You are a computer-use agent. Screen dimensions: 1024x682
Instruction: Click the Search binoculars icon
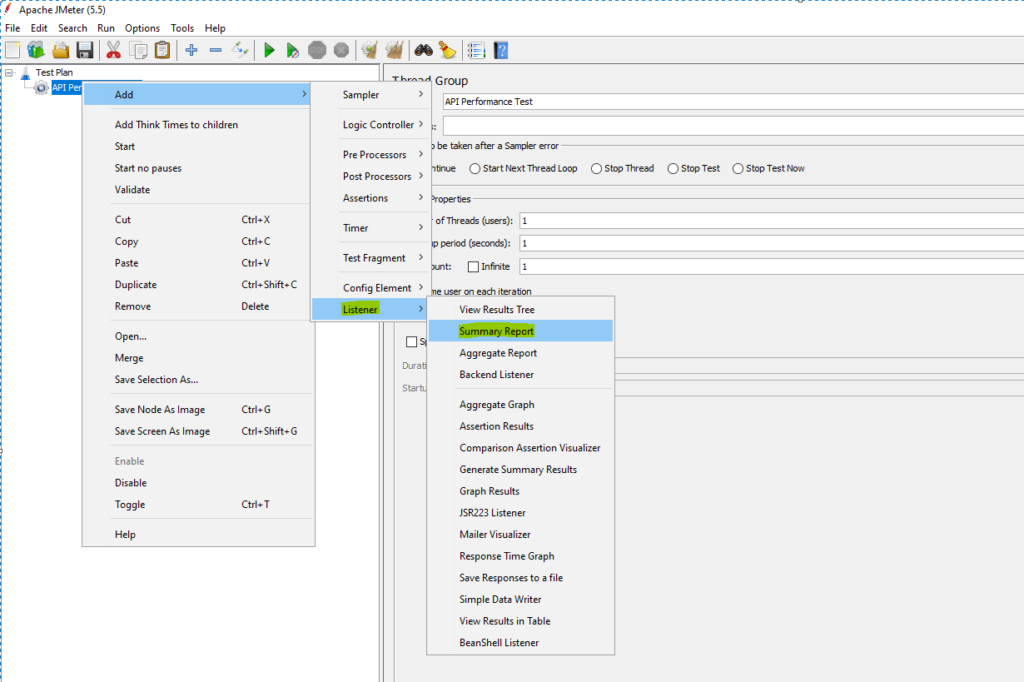[x=423, y=50]
